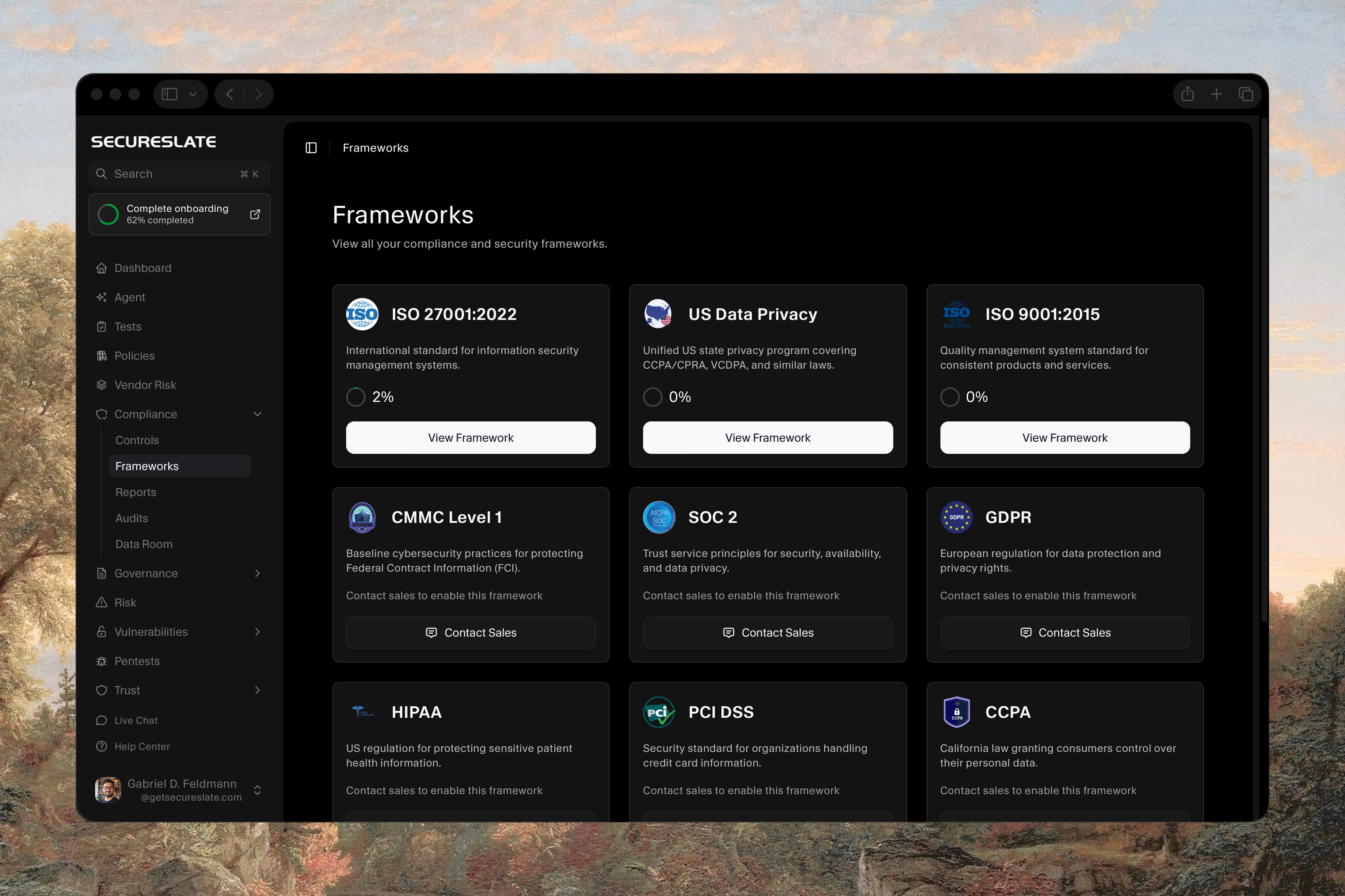1345x896 pixels.
Task: Expand the Governance section chevron
Action: pyautogui.click(x=257, y=573)
